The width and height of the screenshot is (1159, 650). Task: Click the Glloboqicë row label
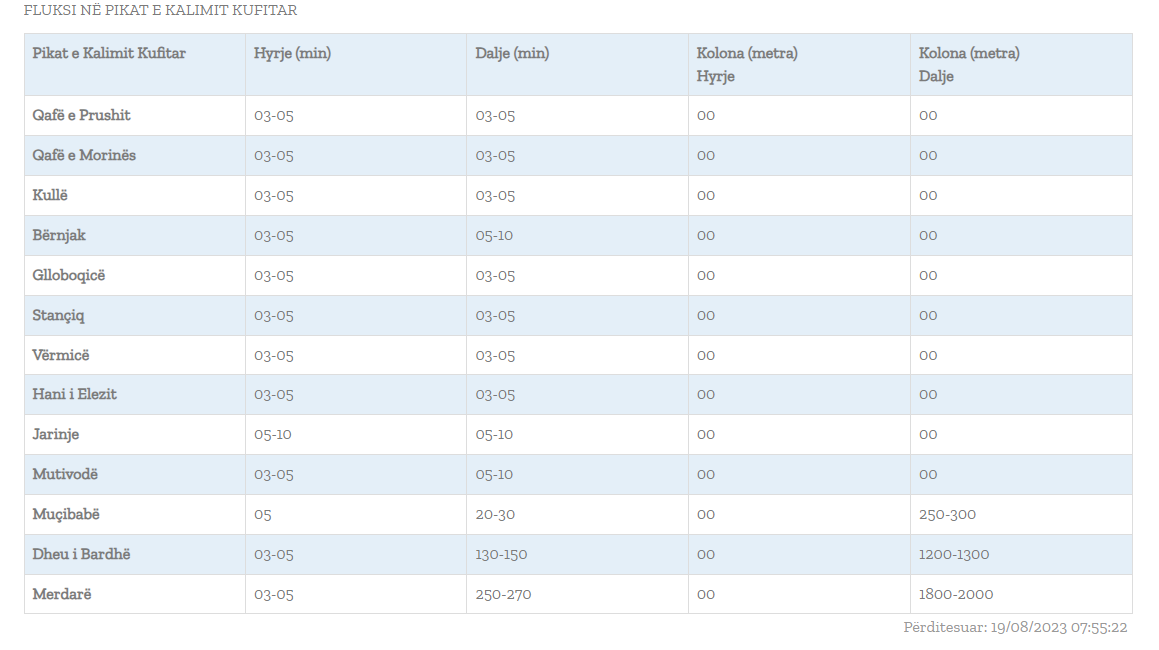pyautogui.click(x=69, y=275)
